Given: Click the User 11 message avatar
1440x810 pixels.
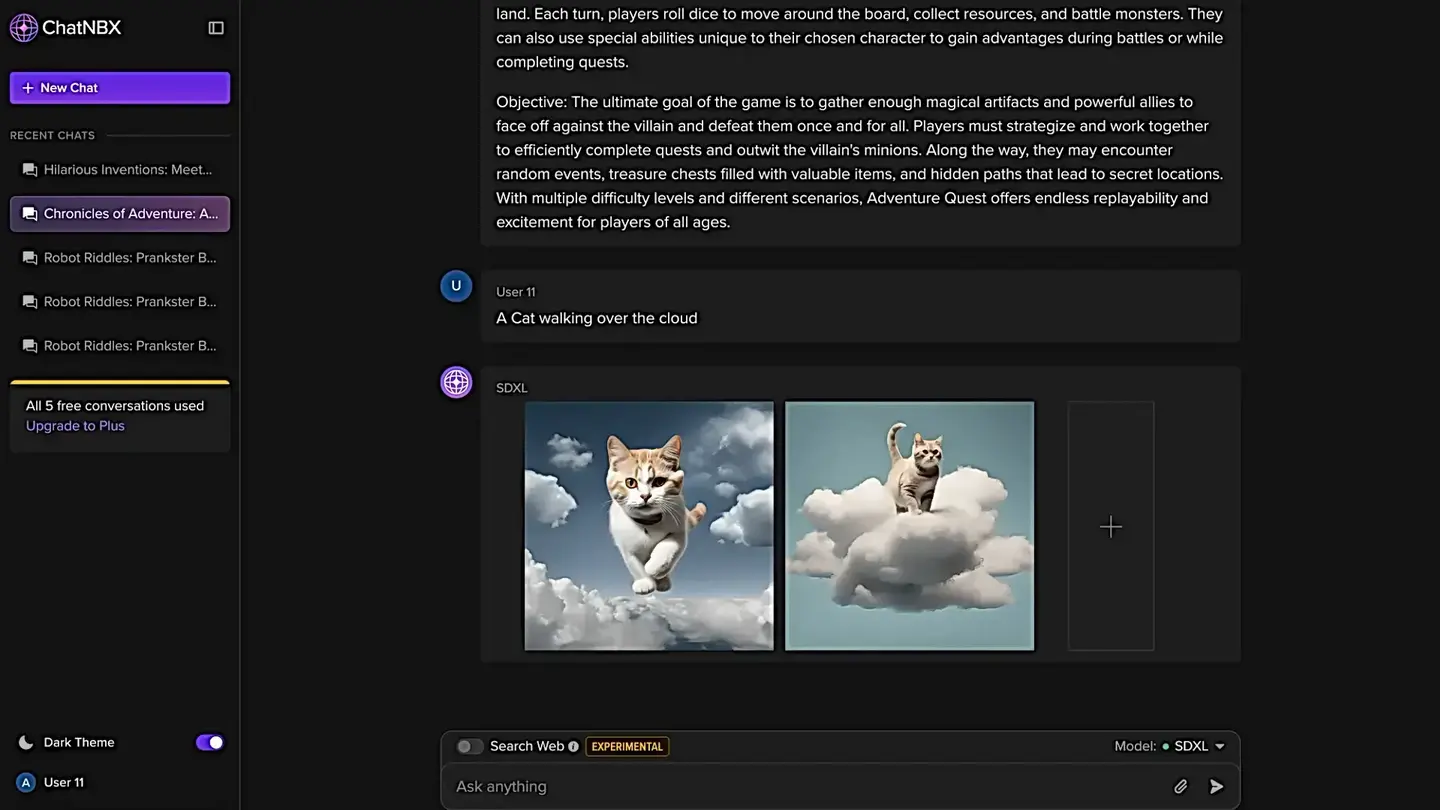Looking at the screenshot, I should click(x=456, y=286).
